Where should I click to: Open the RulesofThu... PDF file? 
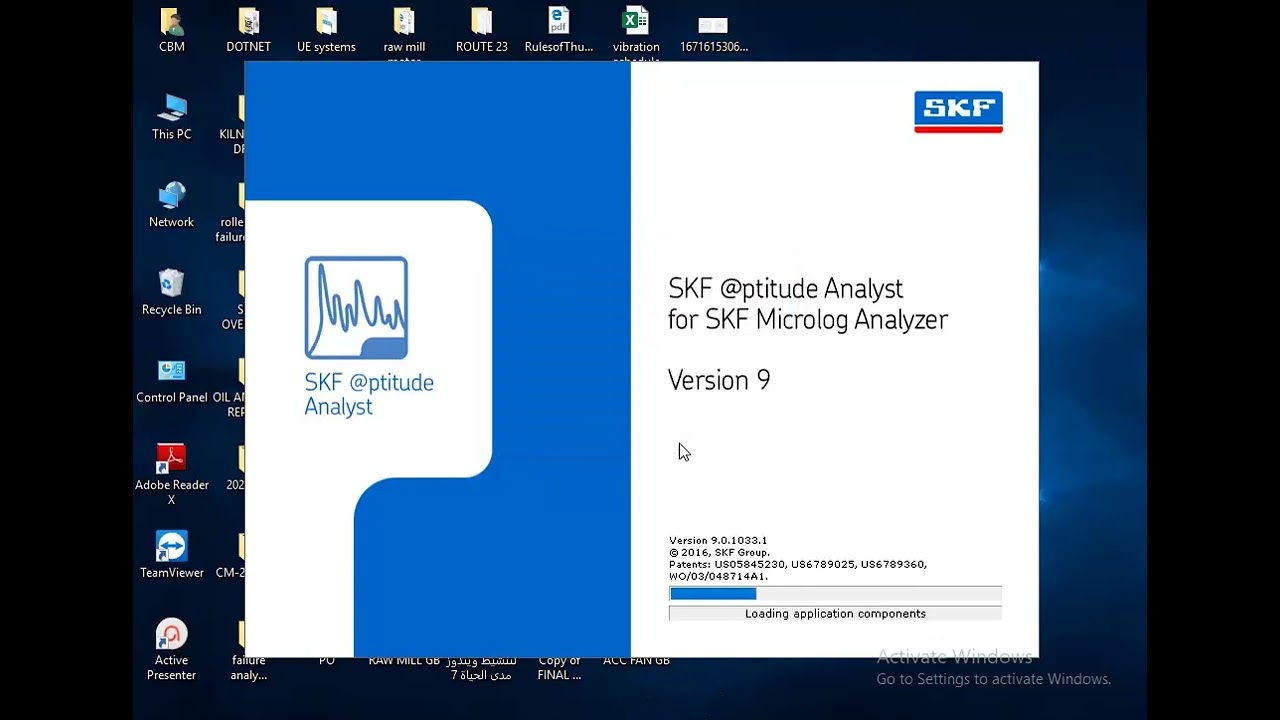click(559, 30)
